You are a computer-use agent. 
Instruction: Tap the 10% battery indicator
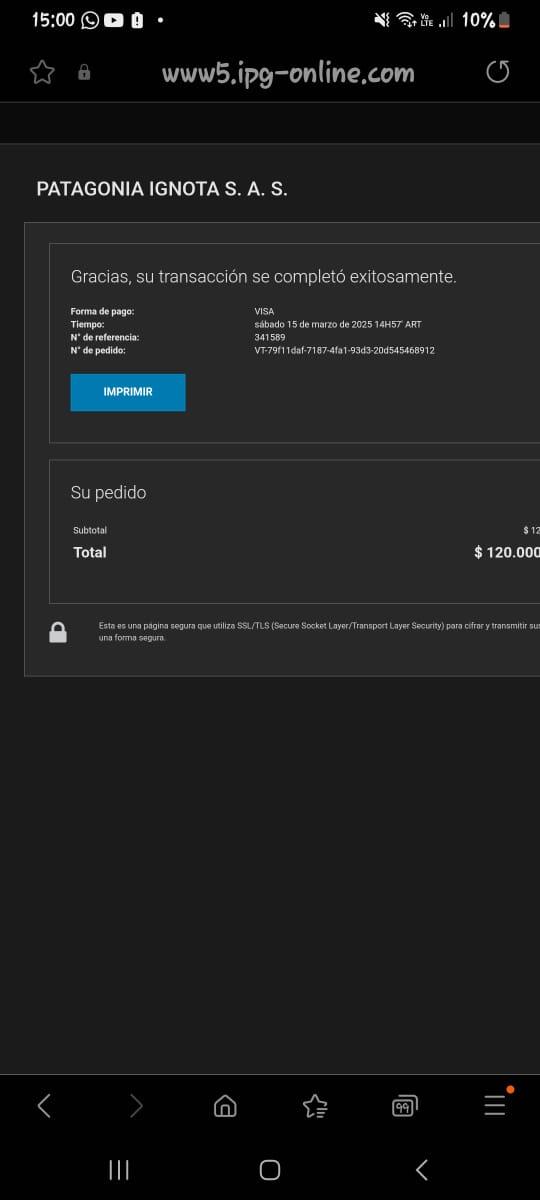(487, 20)
